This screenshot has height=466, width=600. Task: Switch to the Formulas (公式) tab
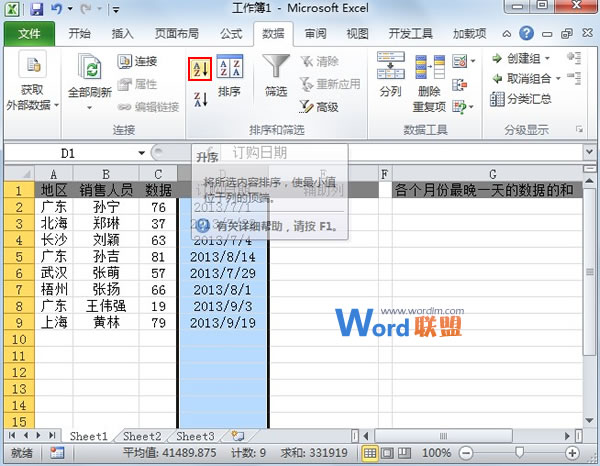tap(231, 34)
